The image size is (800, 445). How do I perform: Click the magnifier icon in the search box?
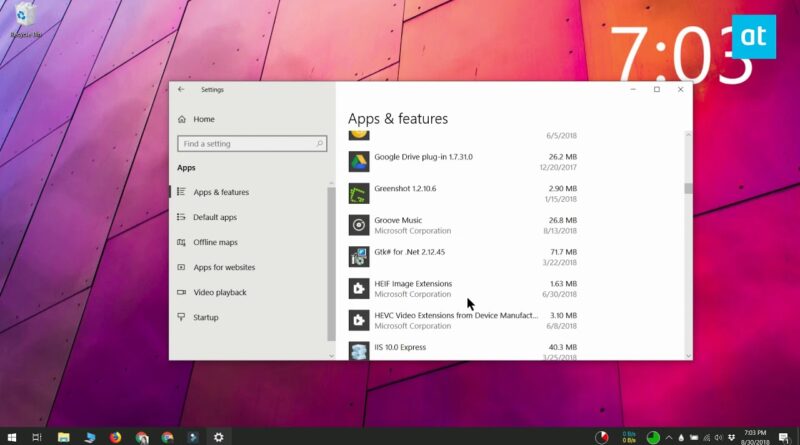[320, 143]
